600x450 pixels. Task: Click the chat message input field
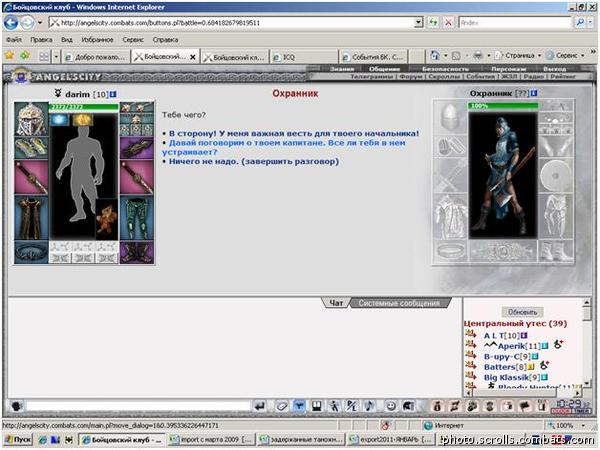tap(138, 406)
